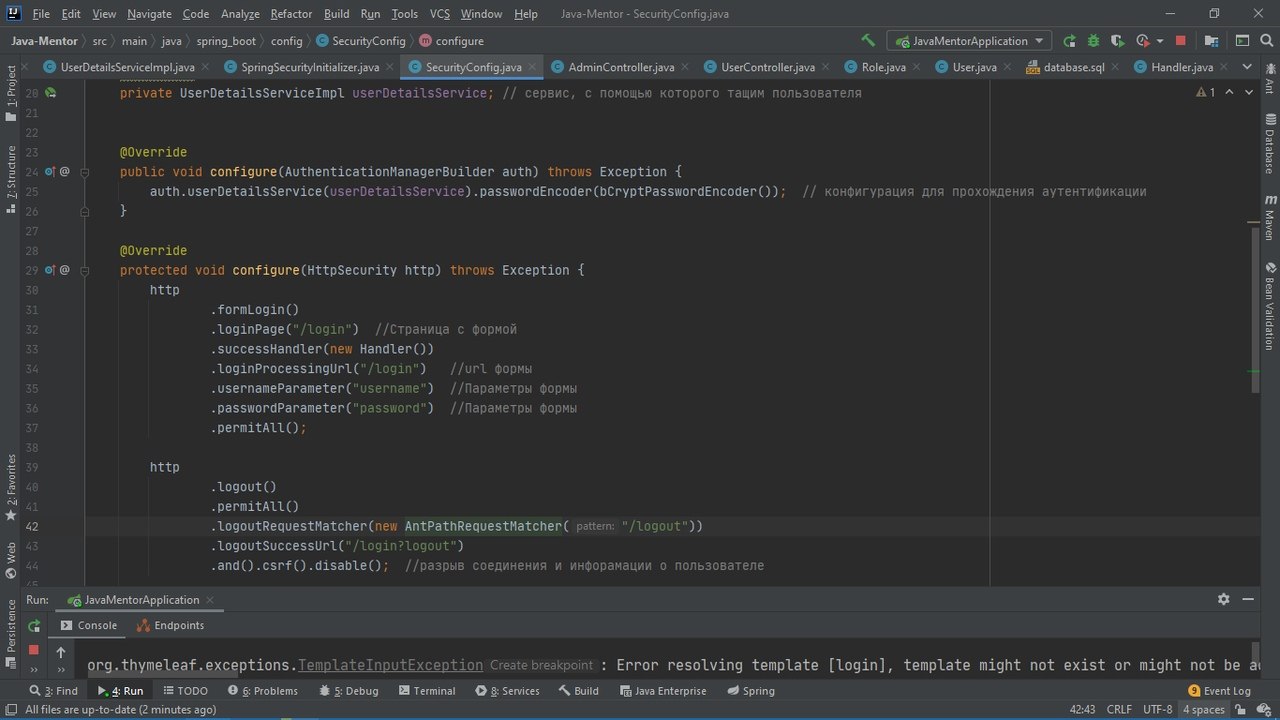Click the spring_boot breadcrumb

[x=226, y=41]
